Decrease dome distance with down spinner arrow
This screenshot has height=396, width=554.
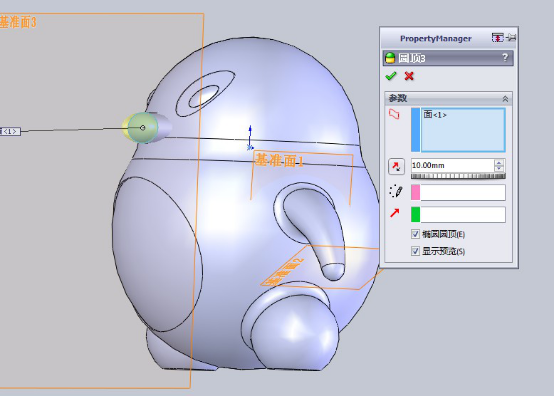coord(499,168)
